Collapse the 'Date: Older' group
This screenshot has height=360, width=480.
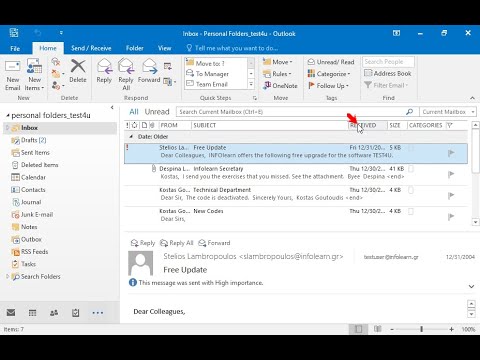pos(131,137)
